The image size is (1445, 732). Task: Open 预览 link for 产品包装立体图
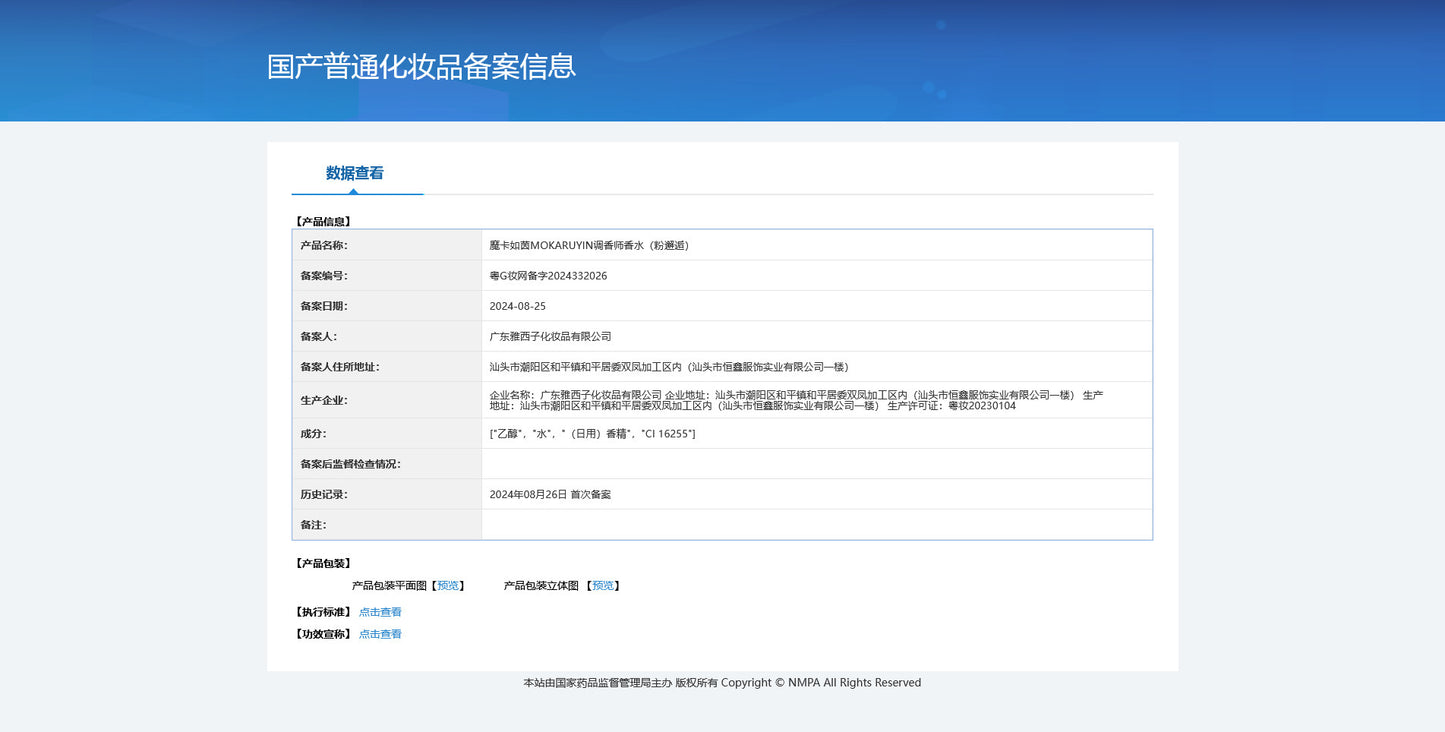tap(603, 586)
